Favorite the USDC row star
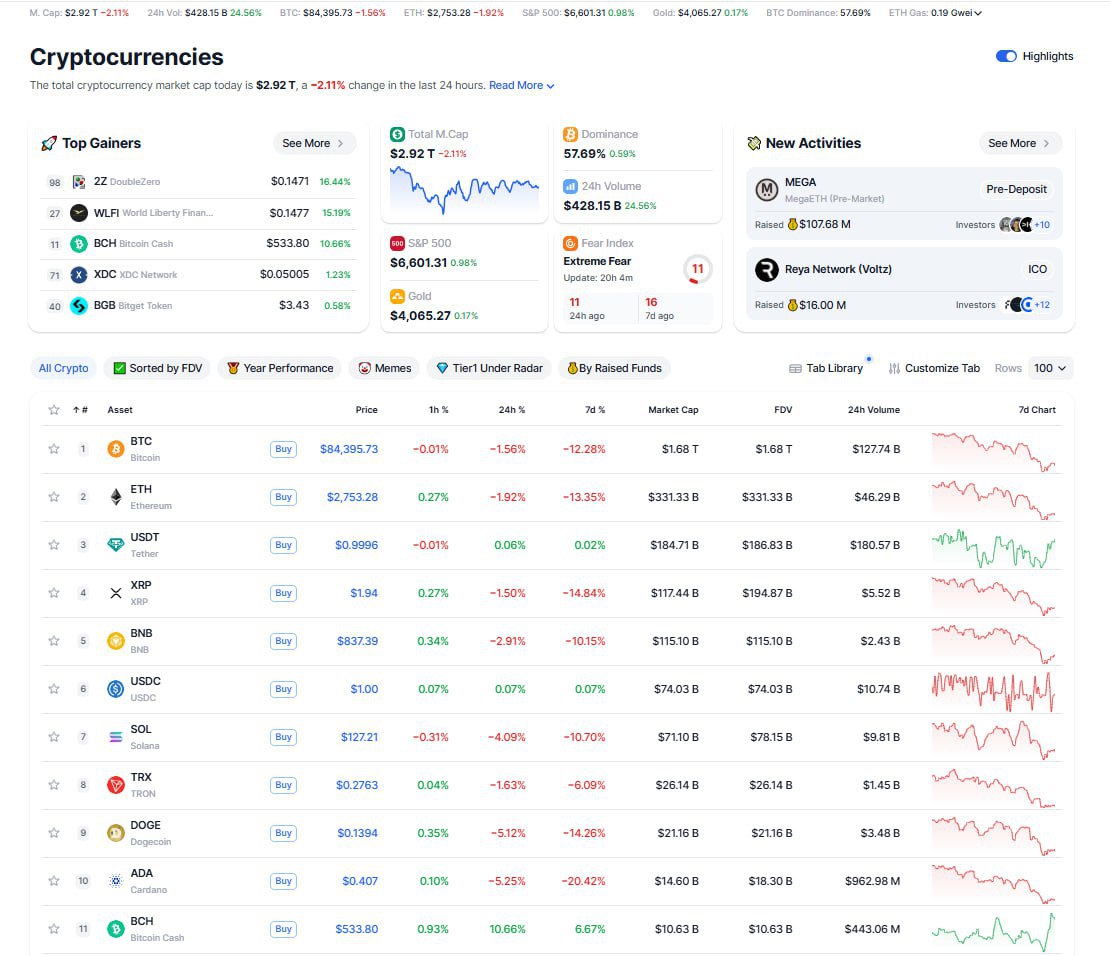 (54, 688)
